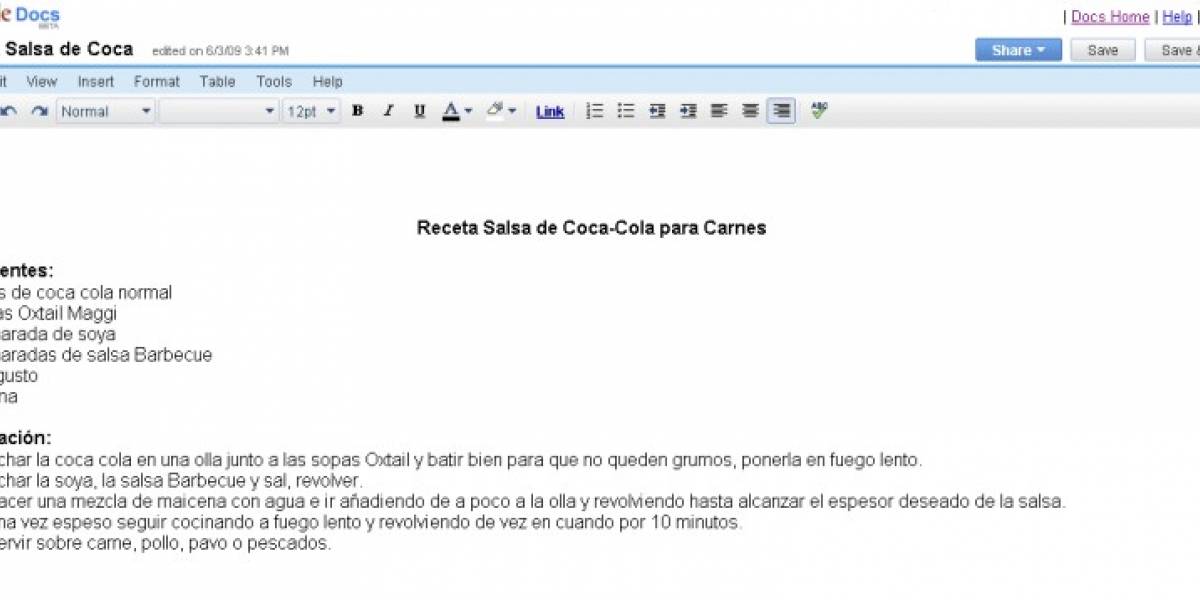Click the Undo arrow icon
Screen dimensions: 1200x600
pos(8,111)
